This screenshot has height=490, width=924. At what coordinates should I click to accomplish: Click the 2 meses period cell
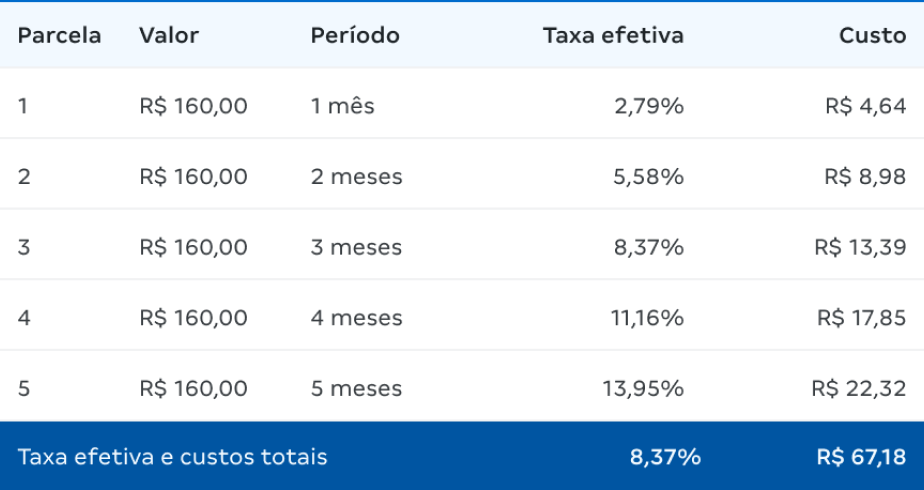[356, 177]
